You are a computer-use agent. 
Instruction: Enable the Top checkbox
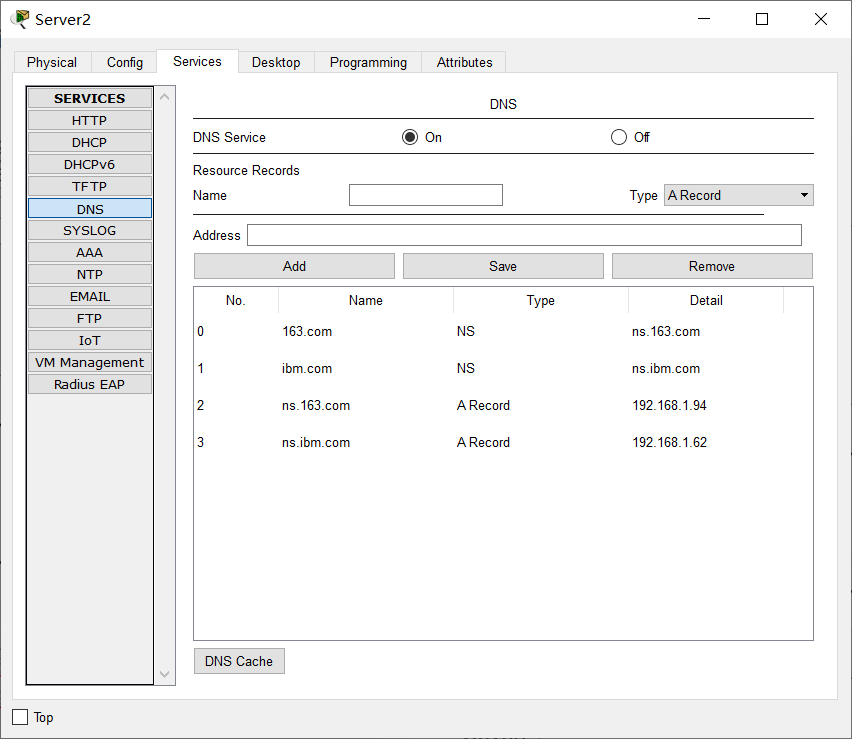pos(20,717)
